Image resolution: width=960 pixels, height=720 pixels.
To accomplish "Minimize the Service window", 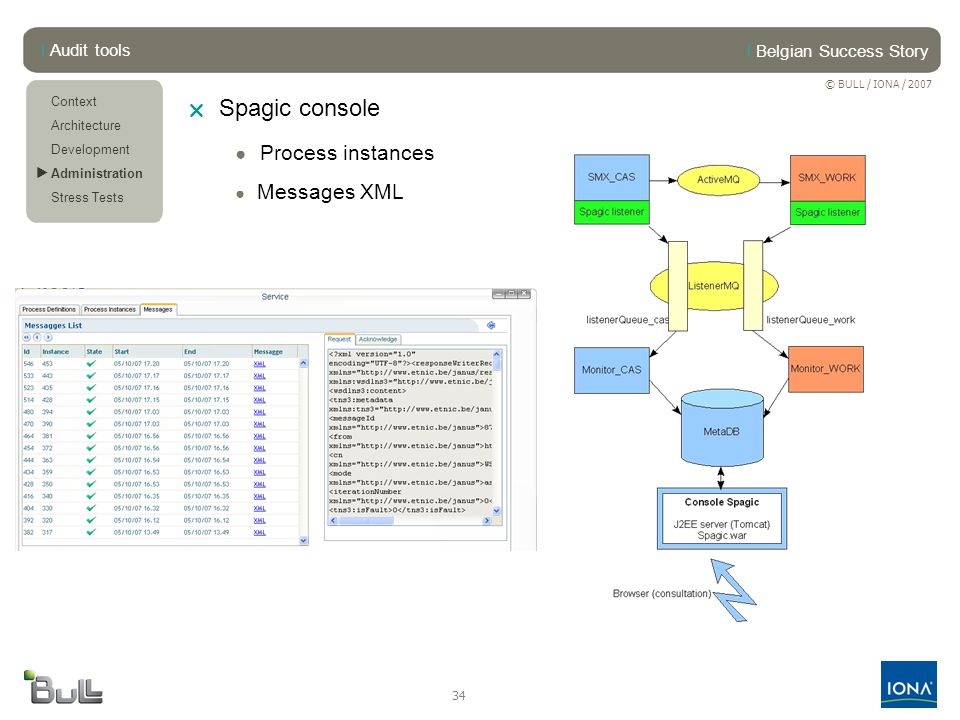I will click(x=499, y=294).
